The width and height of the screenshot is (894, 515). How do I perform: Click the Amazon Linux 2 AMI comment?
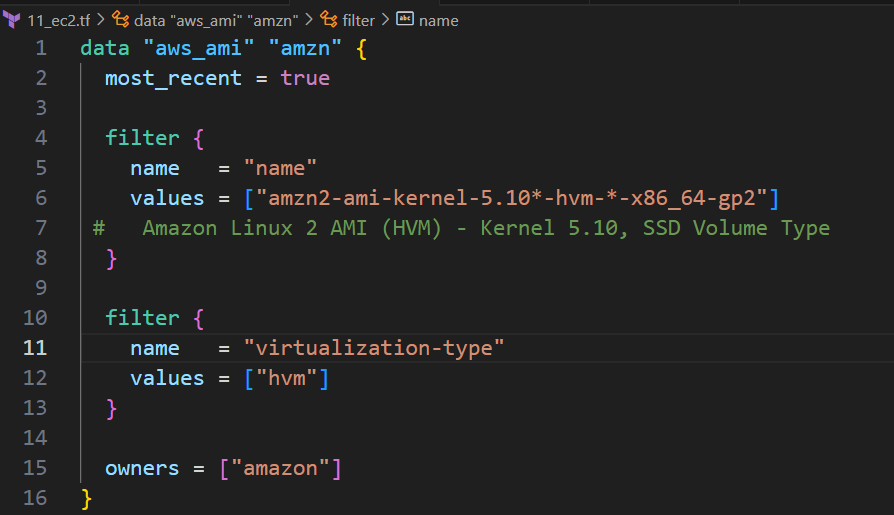(x=461, y=228)
